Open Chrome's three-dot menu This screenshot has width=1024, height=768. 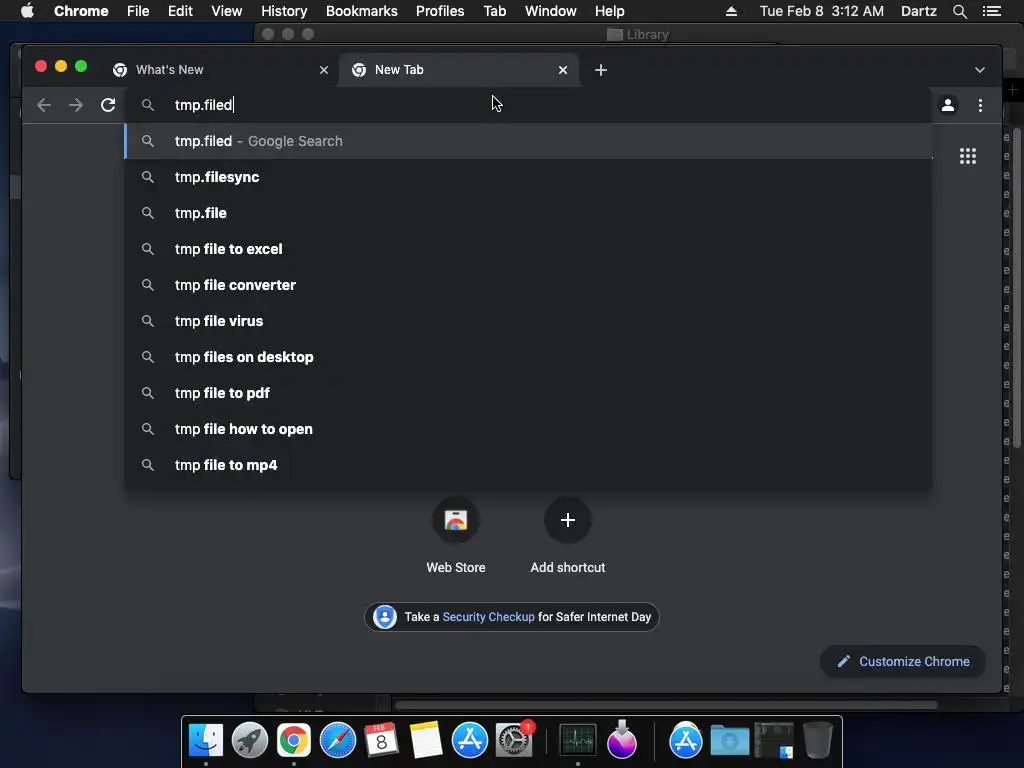(980, 105)
